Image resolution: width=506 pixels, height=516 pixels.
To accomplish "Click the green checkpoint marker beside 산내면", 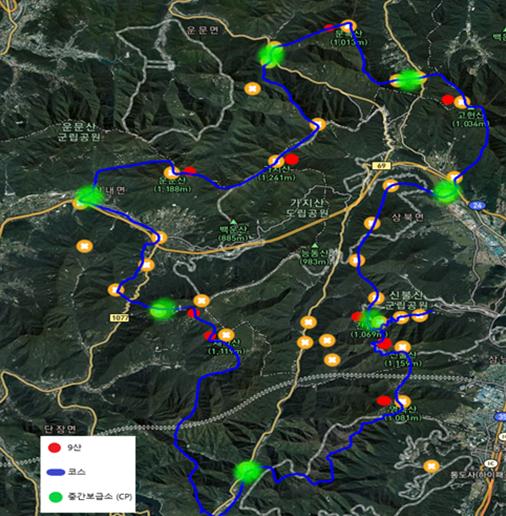I will [x=89, y=196].
